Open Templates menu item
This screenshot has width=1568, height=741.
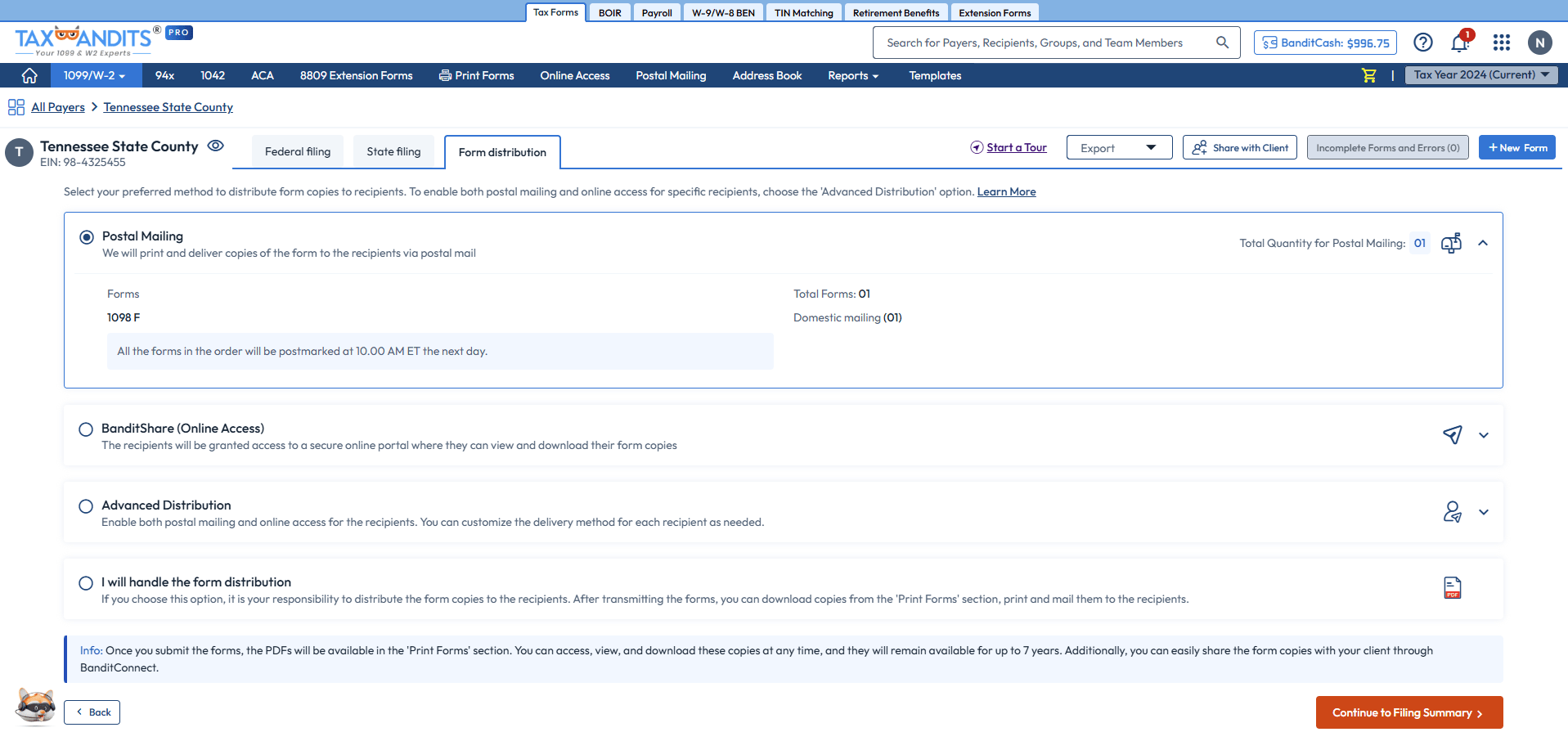click(x=935, y=75)
